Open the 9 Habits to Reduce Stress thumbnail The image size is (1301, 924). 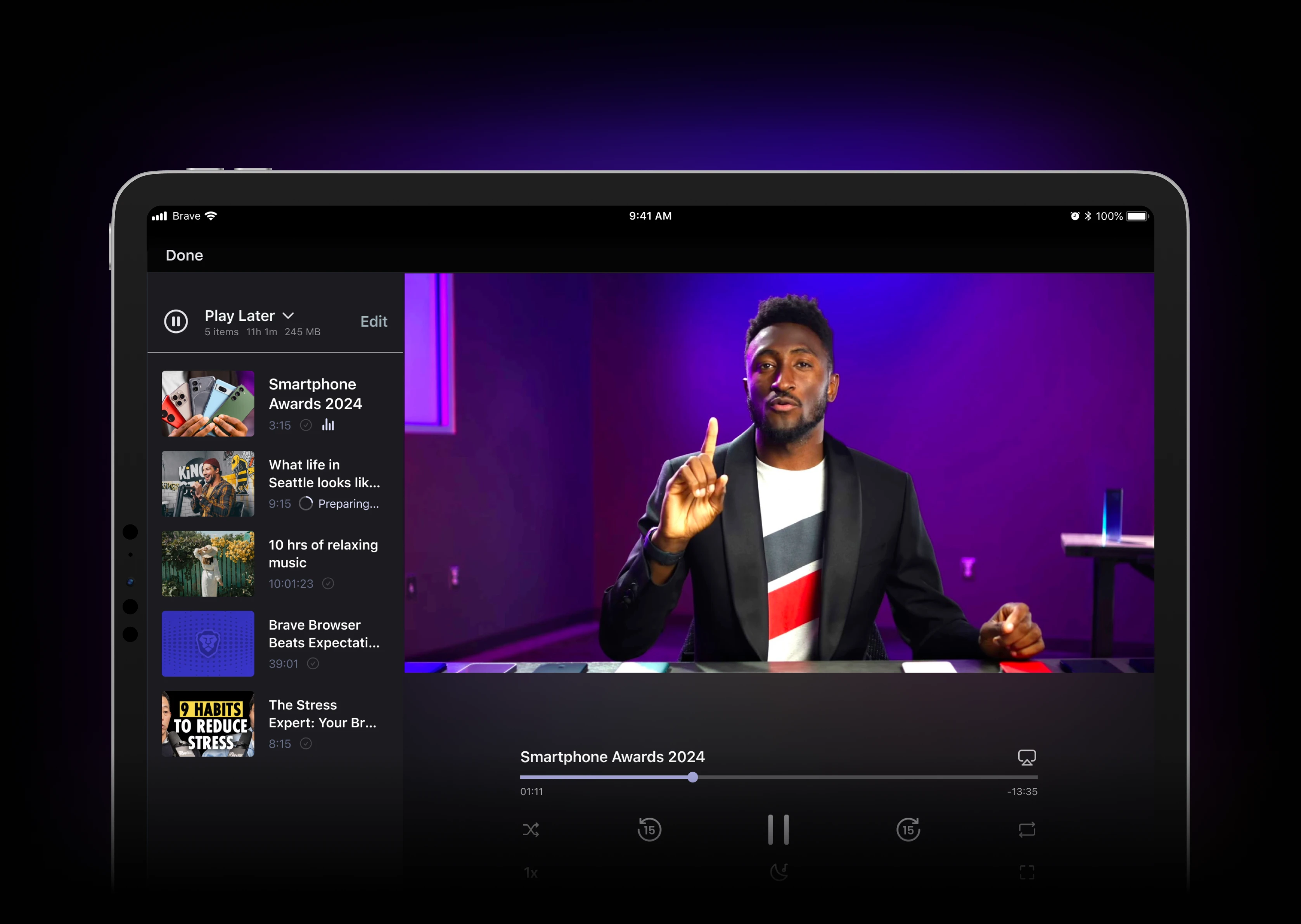click(208, 724)
